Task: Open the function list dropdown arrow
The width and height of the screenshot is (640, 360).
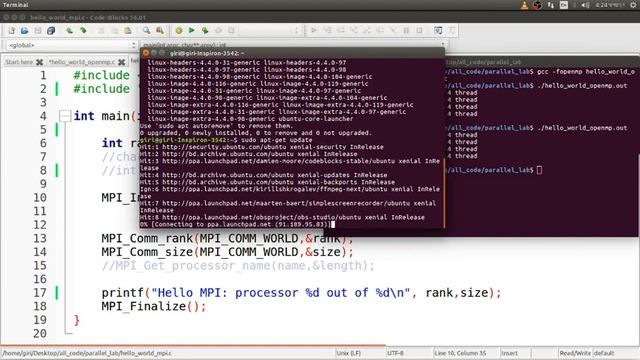Action: (443, 44)
